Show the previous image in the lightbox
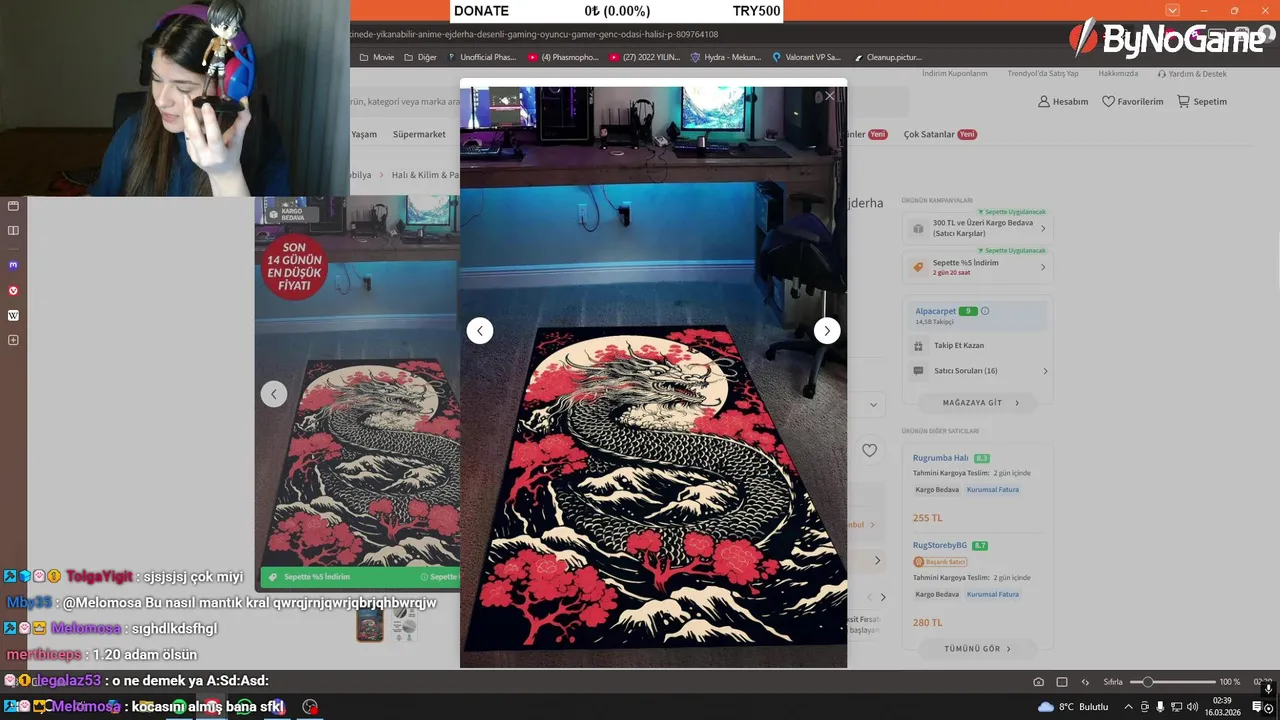1280x720 pixels. pos(480,331)
